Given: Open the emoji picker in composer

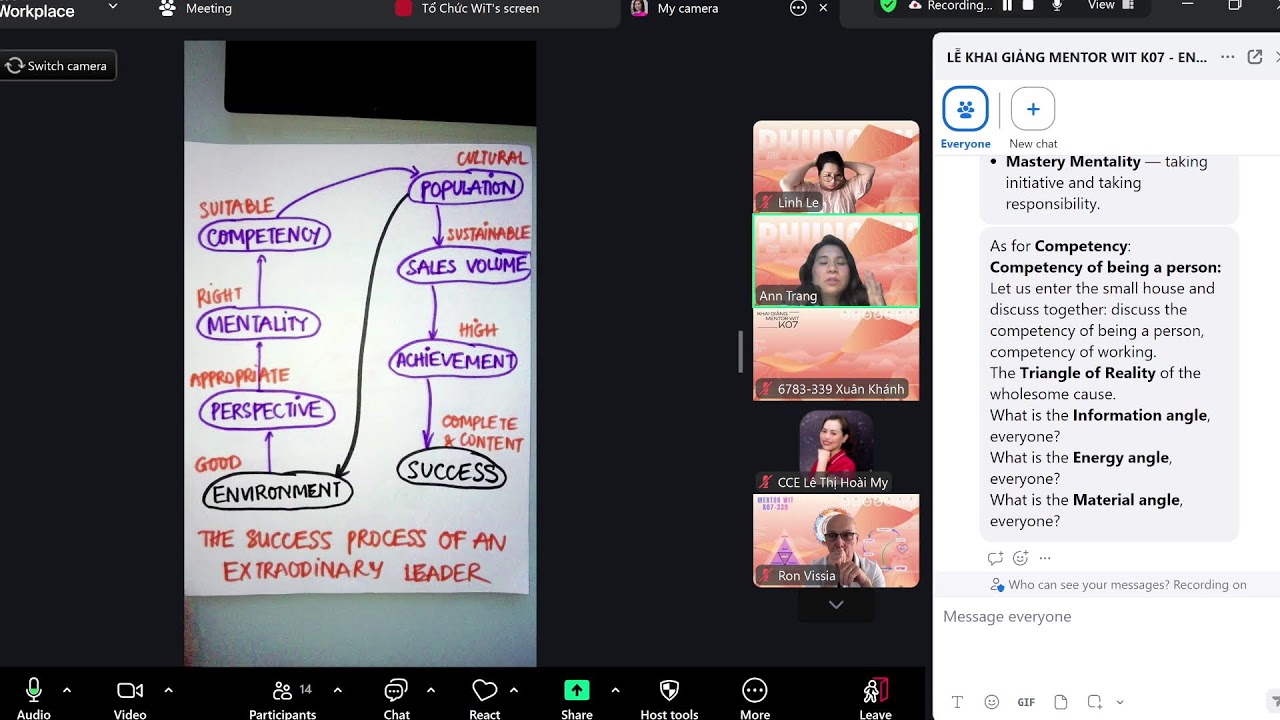Looking at the screenshot, I should [992, 702].
